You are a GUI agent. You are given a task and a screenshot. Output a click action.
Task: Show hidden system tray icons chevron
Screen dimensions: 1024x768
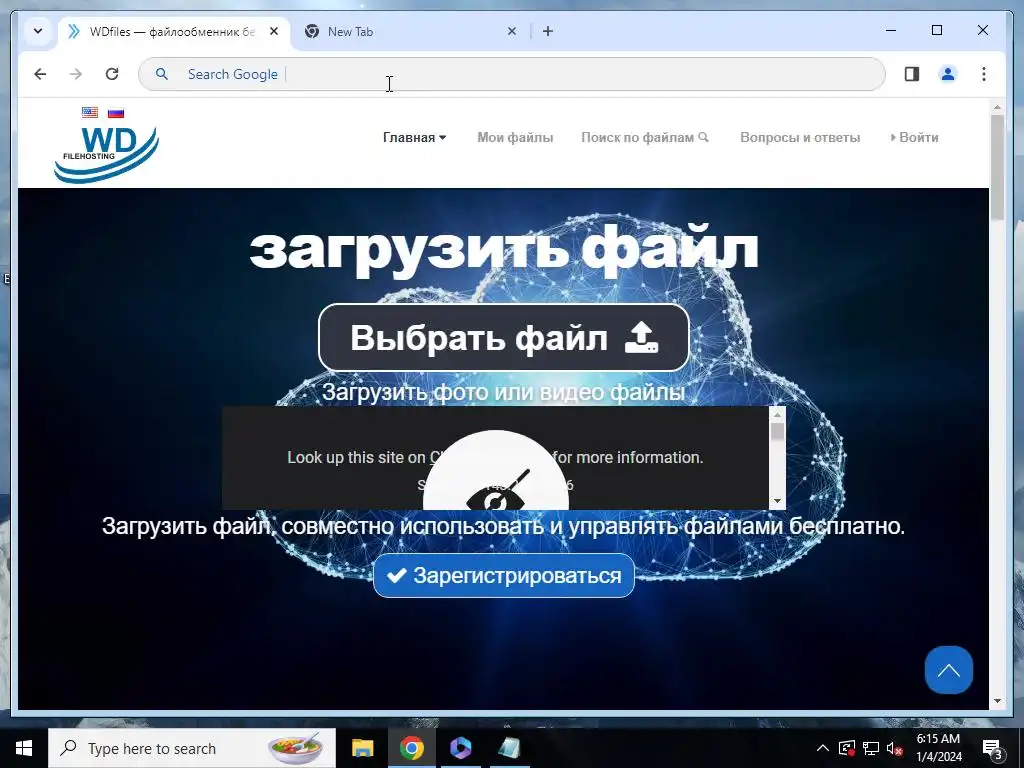coord(823,748)
